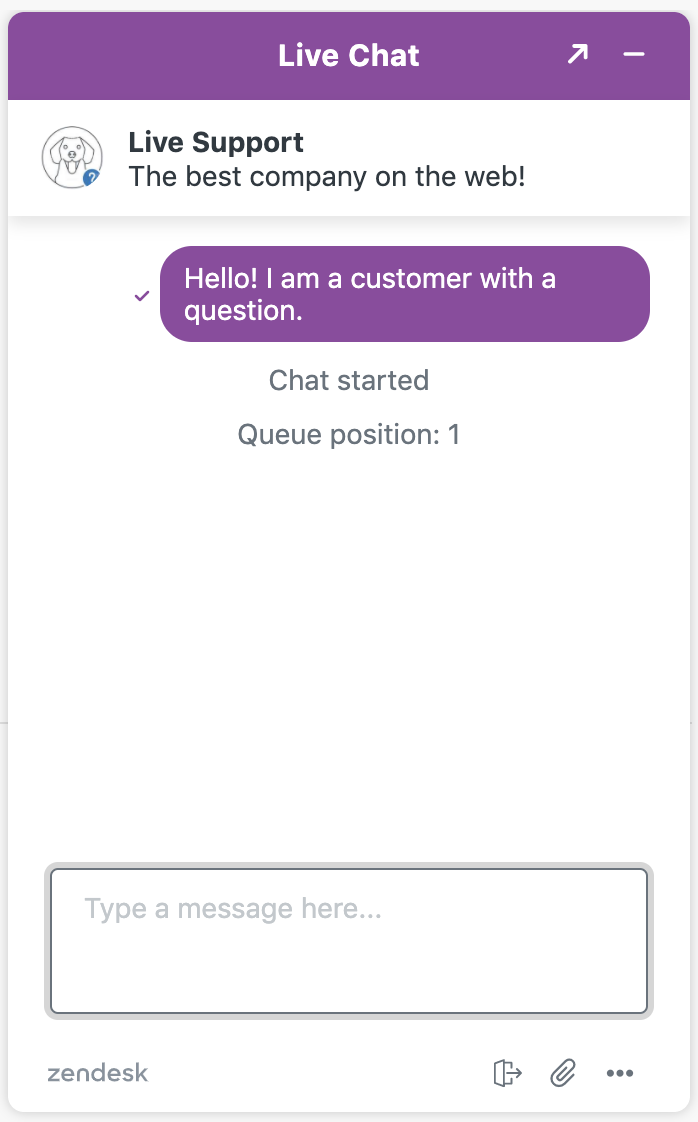Minimize the Live Chat widget

[x=634, y=55]
